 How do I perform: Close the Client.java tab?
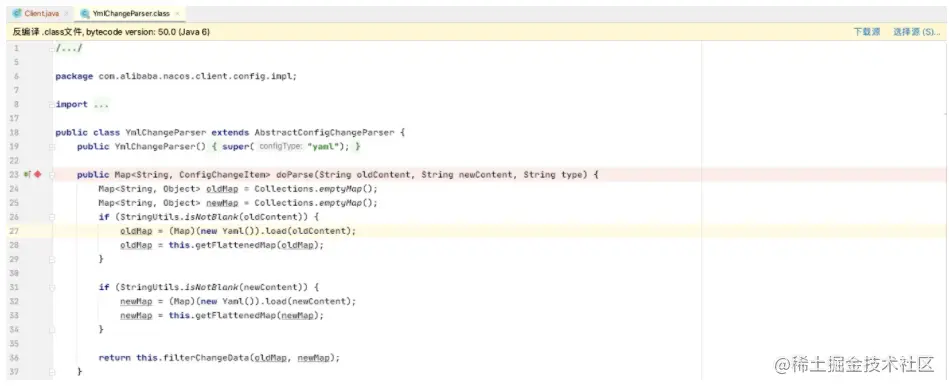pos(66,13)
